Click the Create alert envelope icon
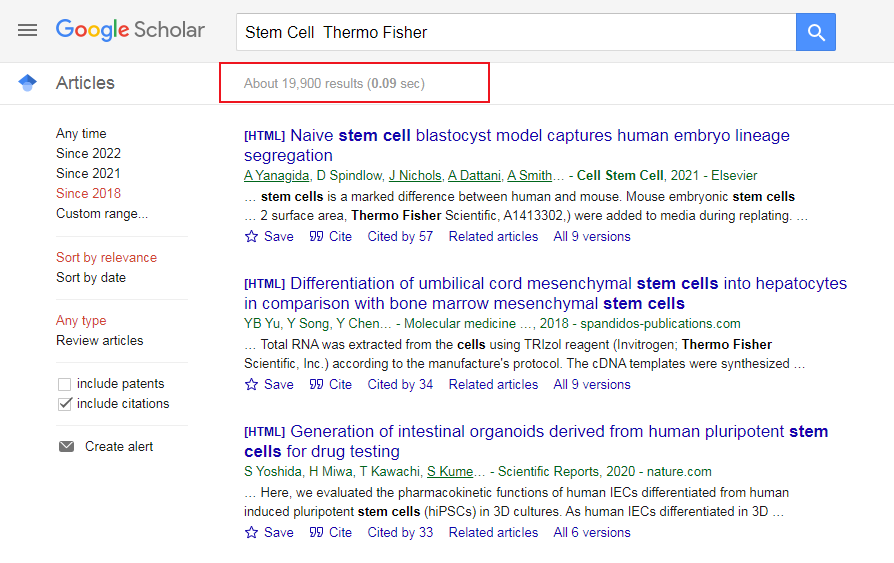The width and height of the screenshot is (894, 563). pyautogui.click(x=67, y=446)
